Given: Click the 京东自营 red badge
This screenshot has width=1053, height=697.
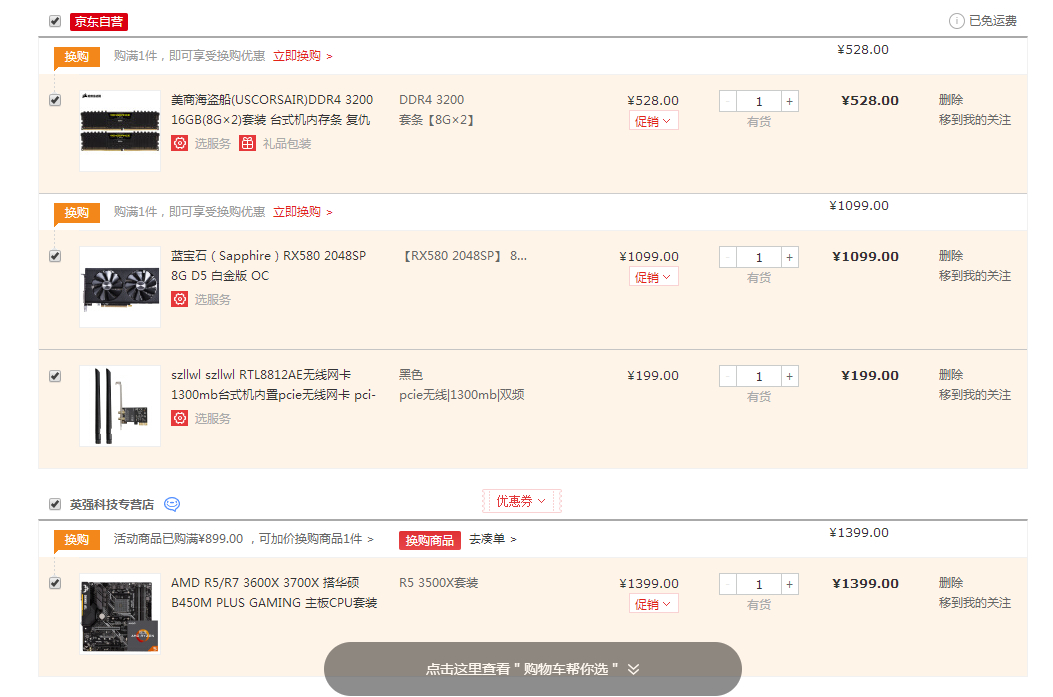Looking at the screenshot, I should 99,21.
